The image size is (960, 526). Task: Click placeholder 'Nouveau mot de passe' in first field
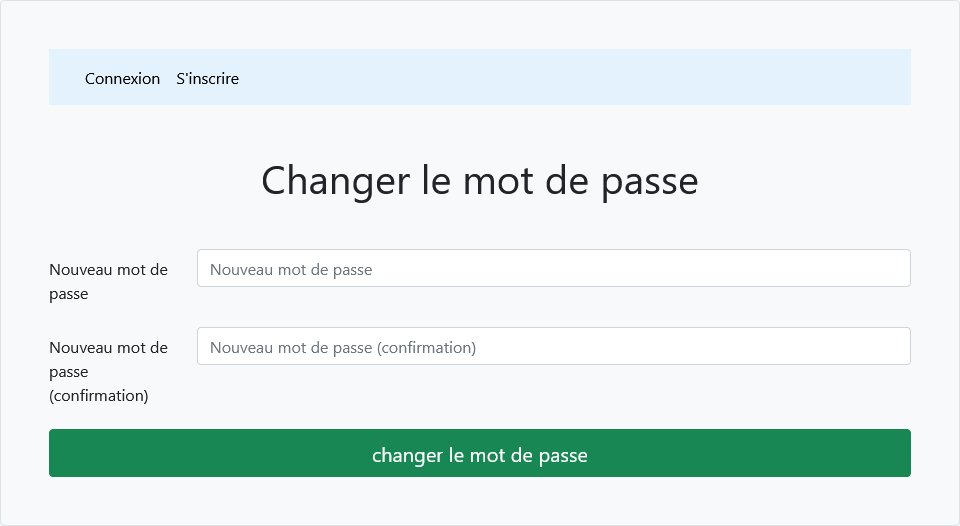point(291,269)
